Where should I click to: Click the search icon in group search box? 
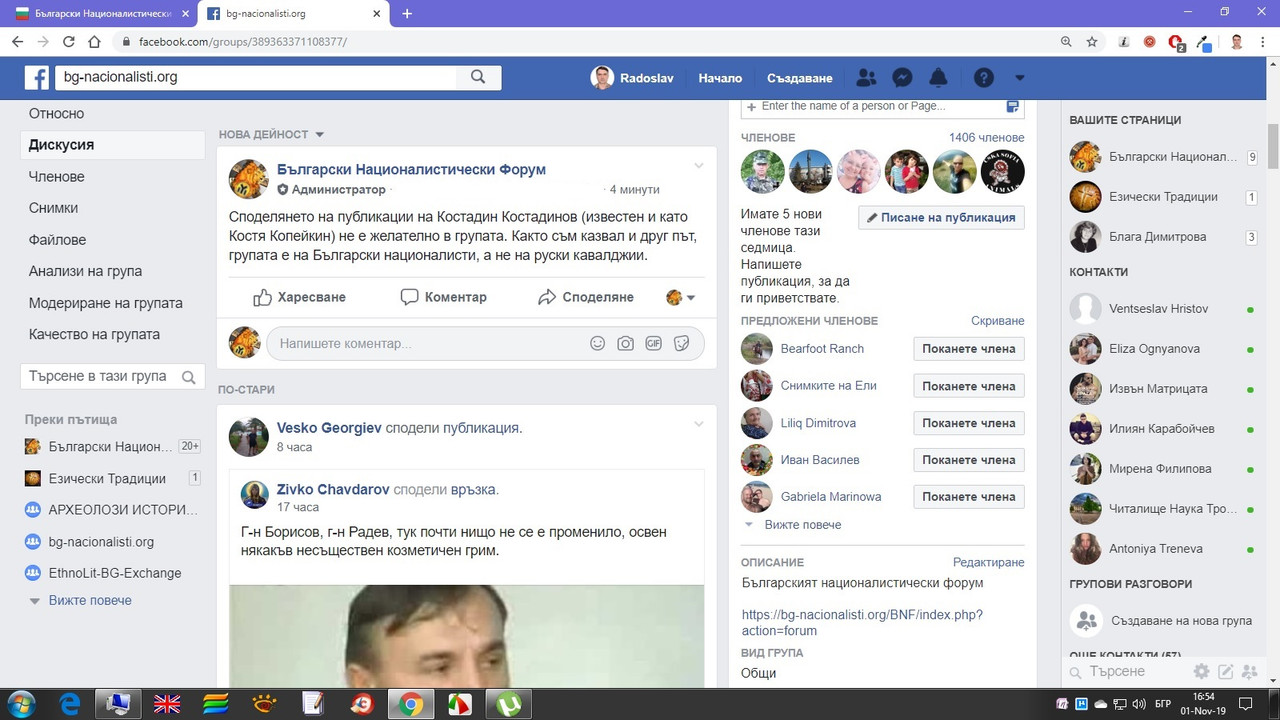point(188,377)
